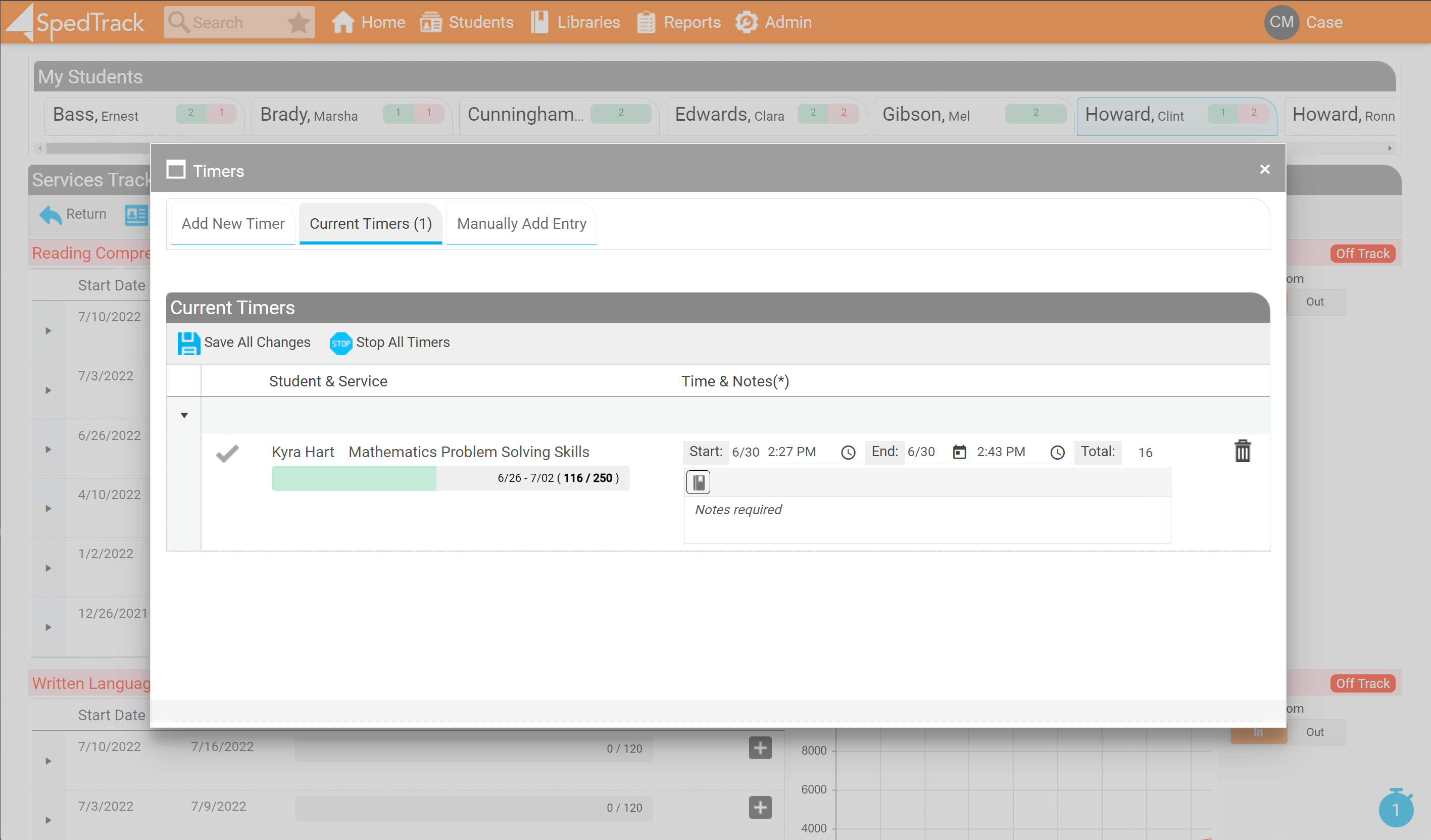
Task: Delete the Kyra Hart timer entry
Action: tap(1242, 452)
